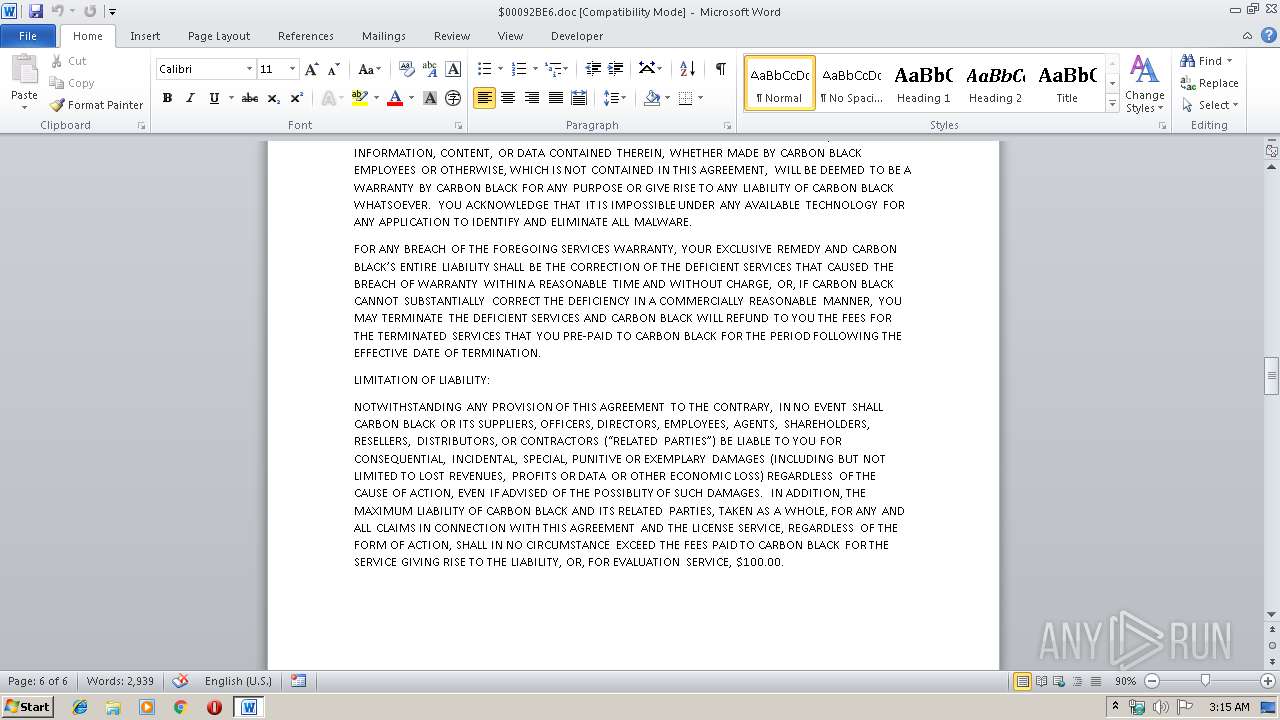Open the Change Styles menu

(1144, 85)
